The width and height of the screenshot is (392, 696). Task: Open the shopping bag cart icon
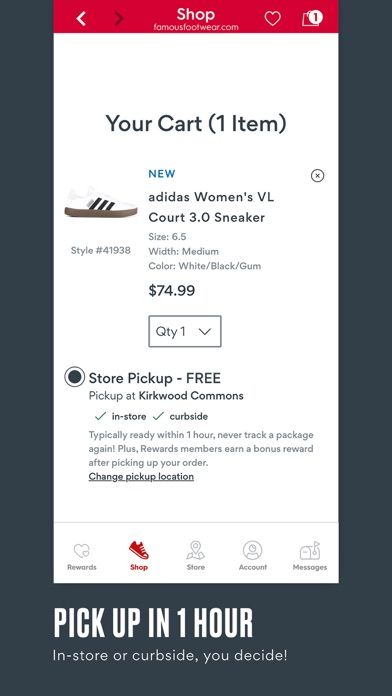(312, 18)
